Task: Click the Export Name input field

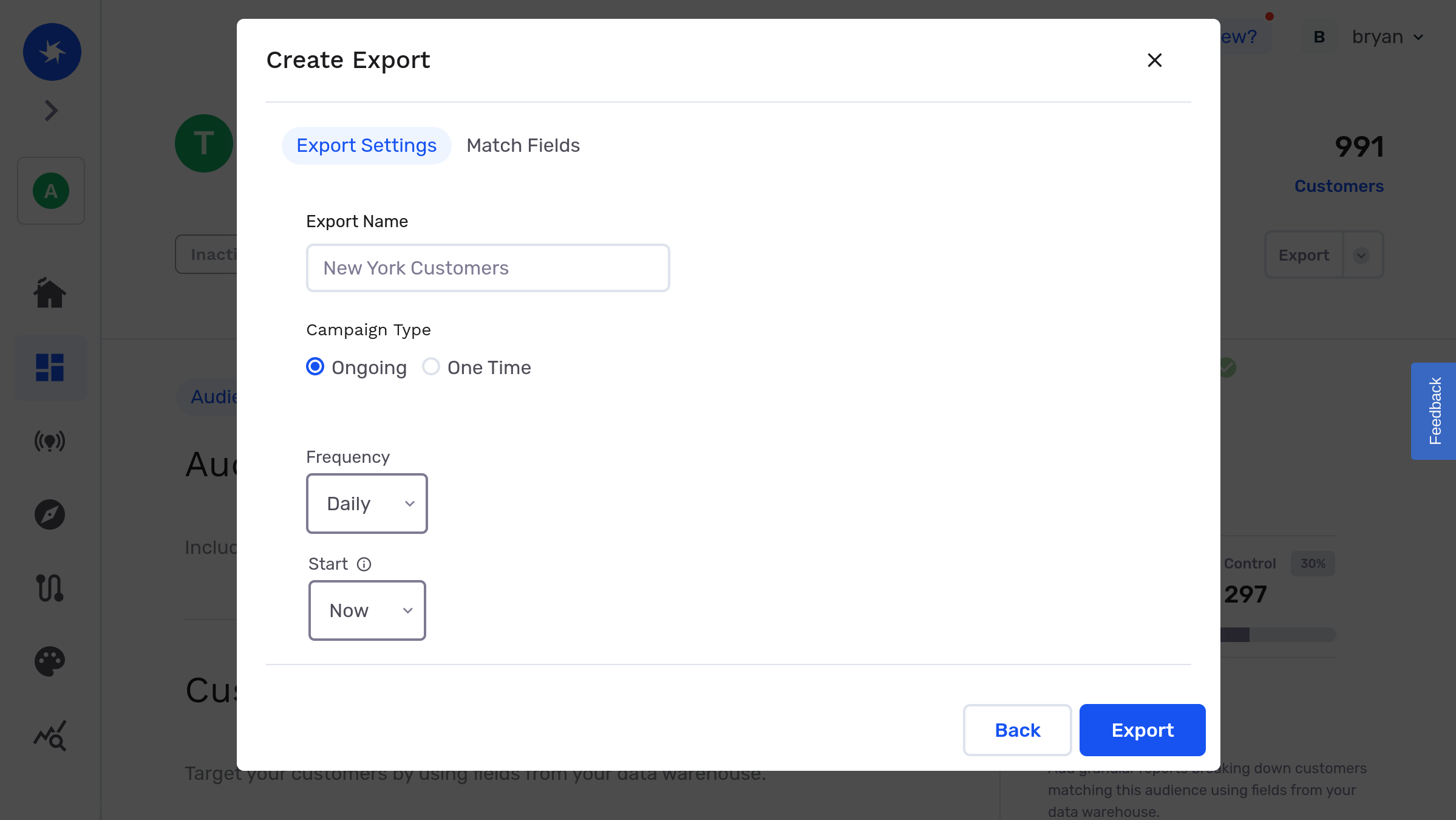Action: pos(488,268)
